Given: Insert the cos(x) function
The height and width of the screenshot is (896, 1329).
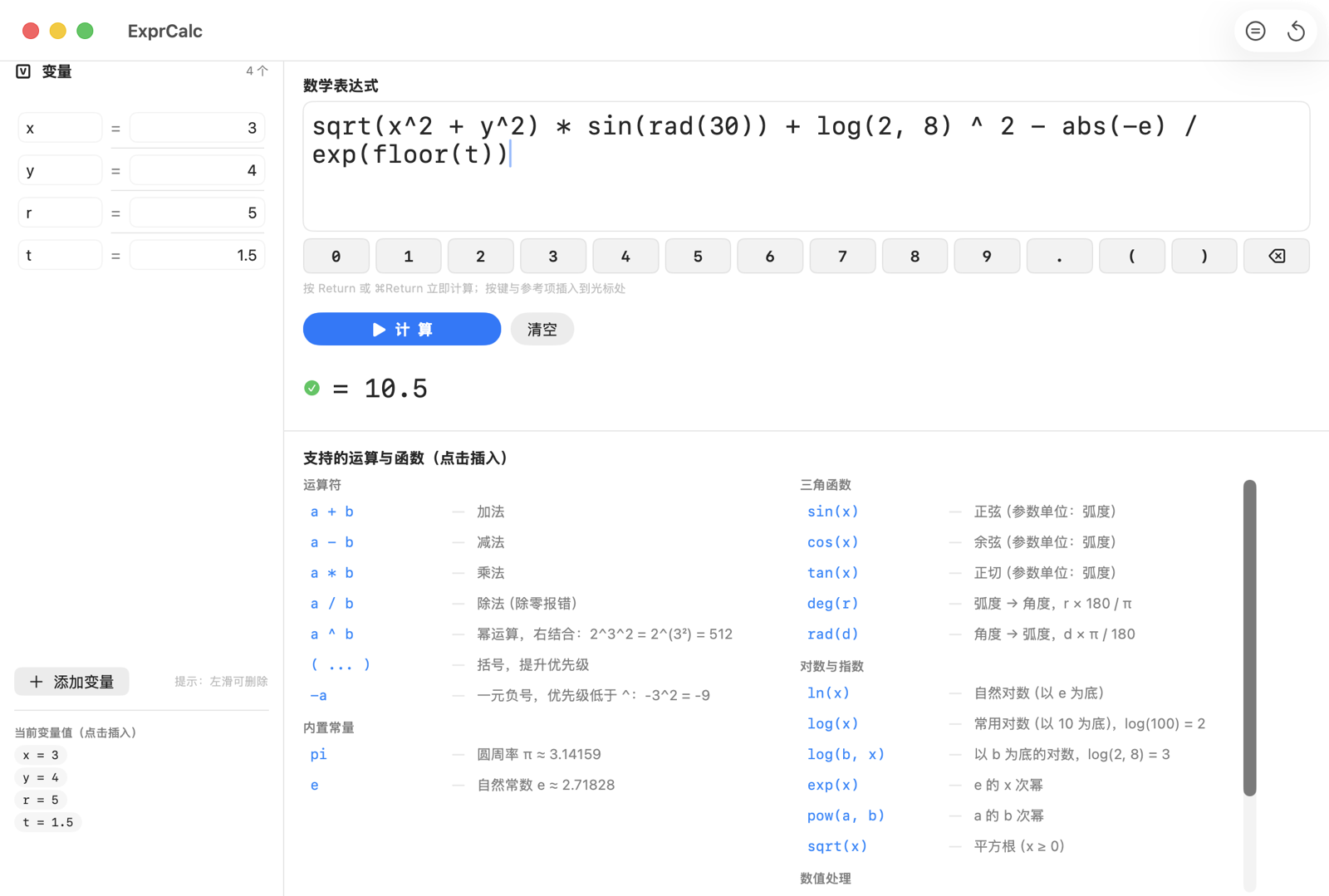Looking at the screenshot, I should [832, 542].
